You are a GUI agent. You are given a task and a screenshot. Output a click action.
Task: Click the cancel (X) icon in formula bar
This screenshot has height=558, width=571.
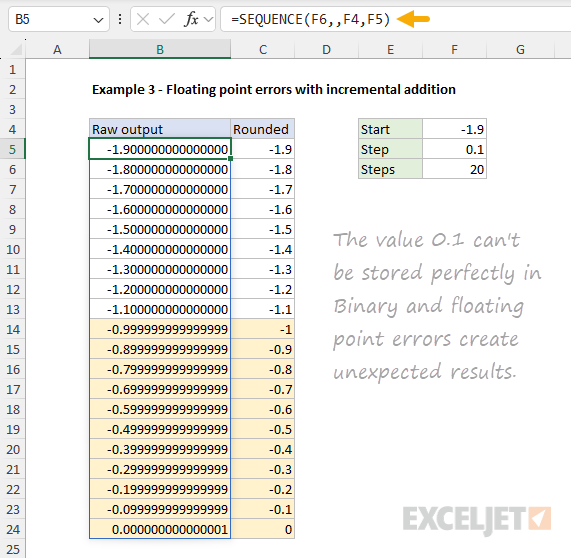pos(143,19)
